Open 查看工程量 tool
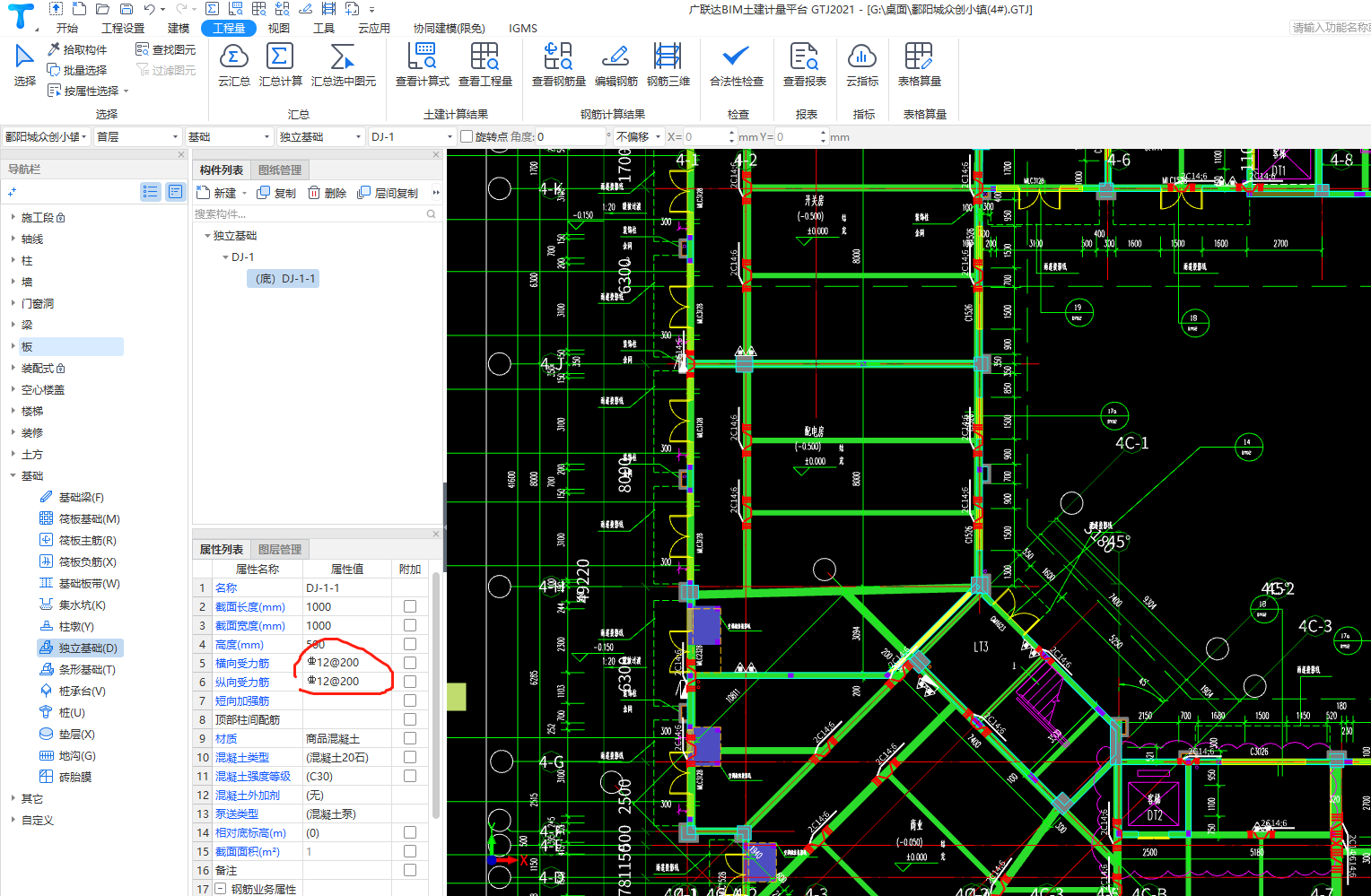The width and height of the screenshot is (1371, 896). pos(485,65)
